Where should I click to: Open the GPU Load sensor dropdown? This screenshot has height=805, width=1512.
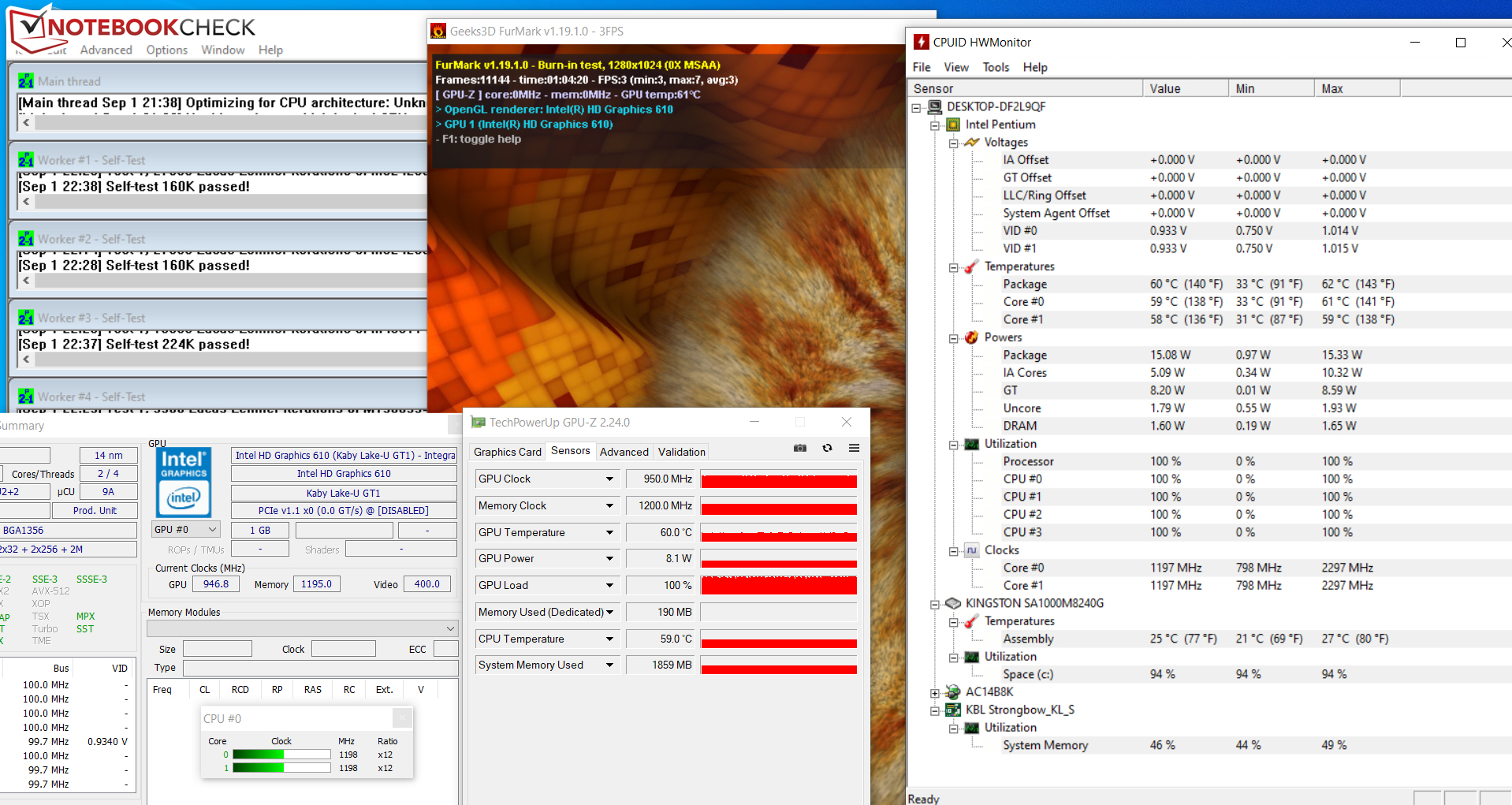[609, 585]
